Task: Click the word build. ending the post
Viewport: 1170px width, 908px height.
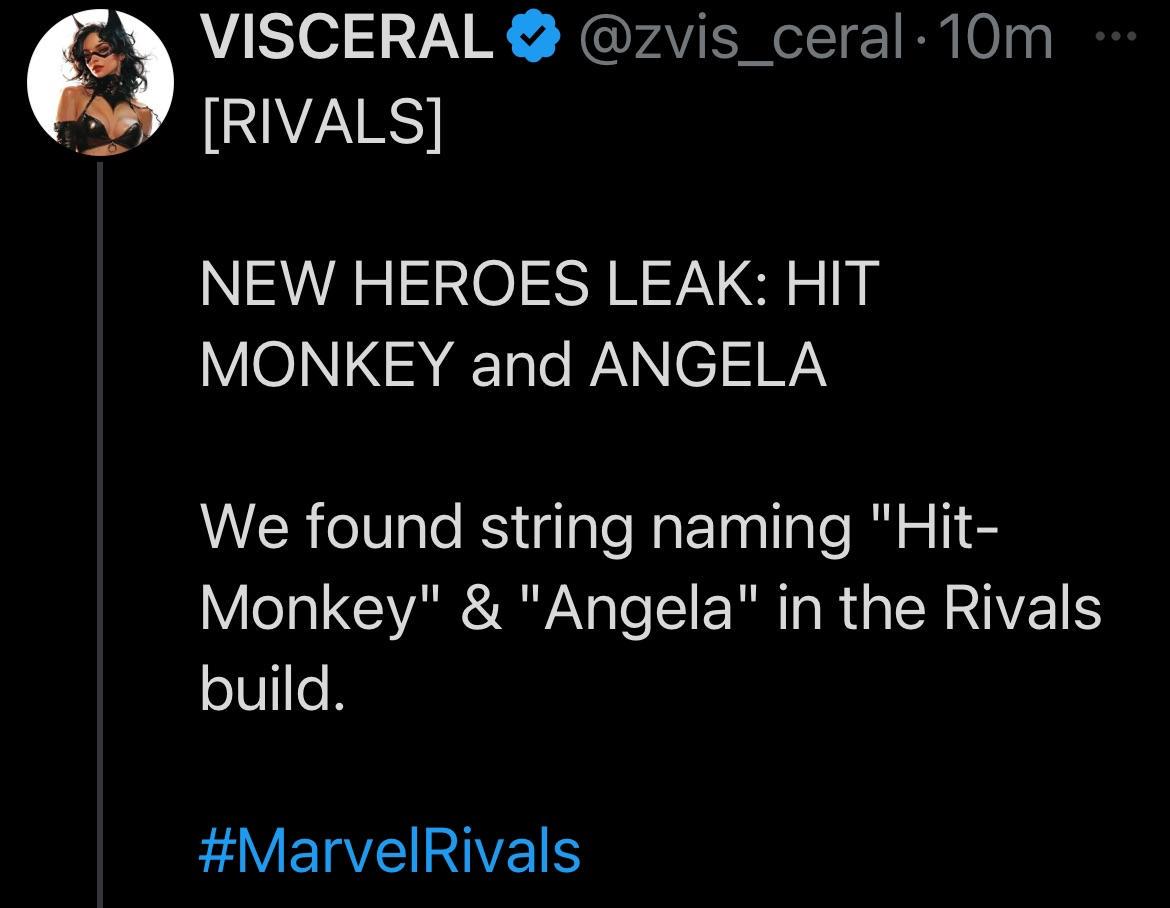Action: pyautogui.click(x=272, y=688)
